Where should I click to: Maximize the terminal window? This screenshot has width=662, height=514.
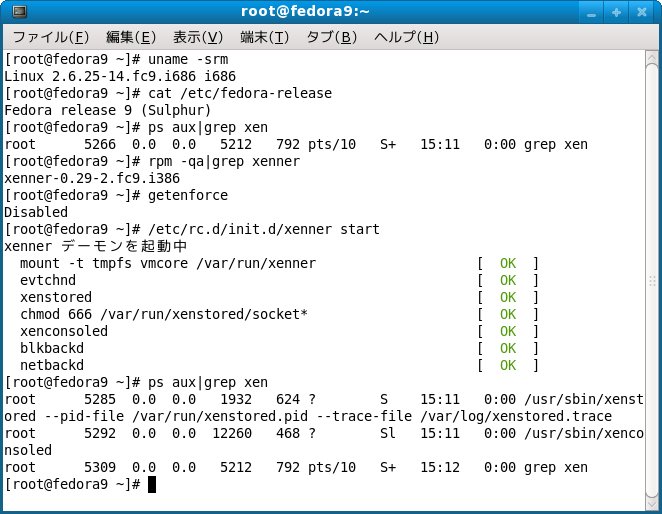tap(616, 12)
